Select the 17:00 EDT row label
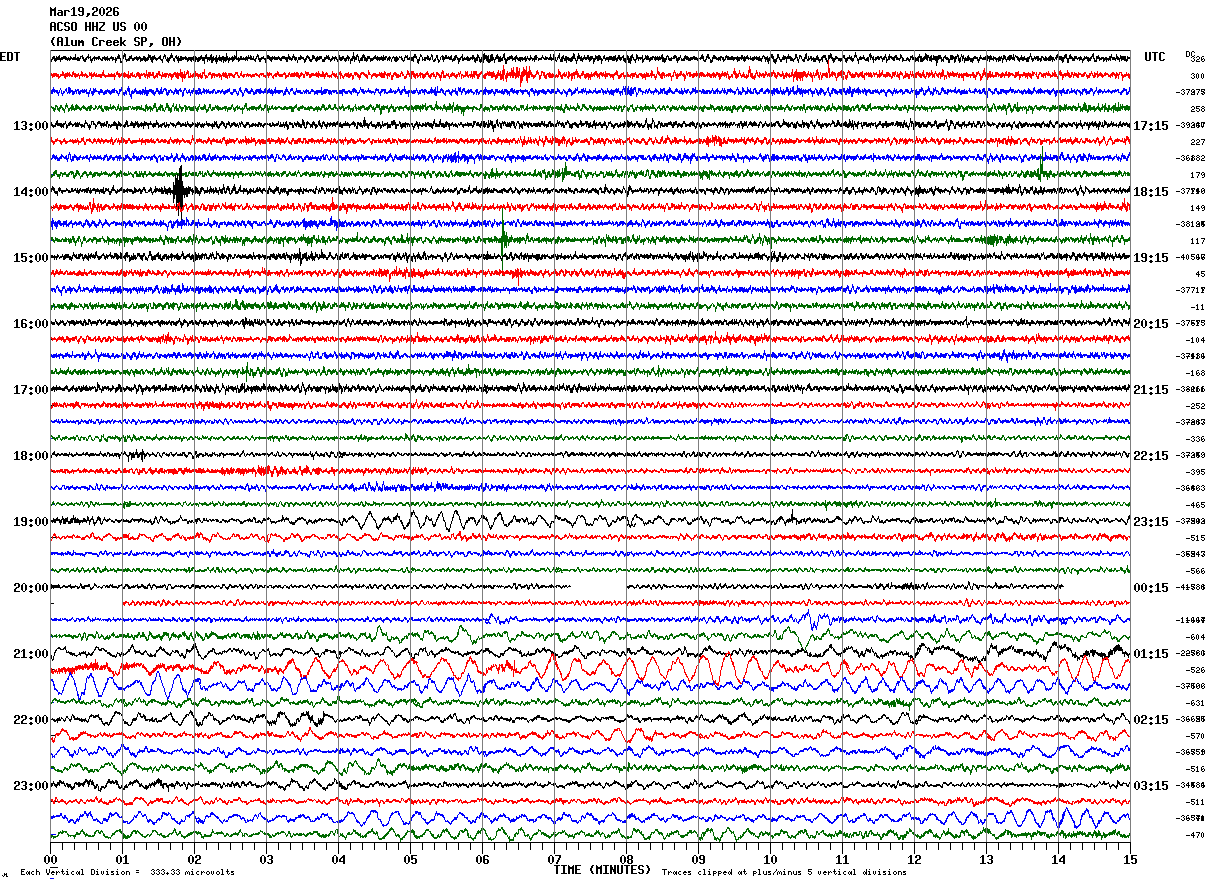This screenshot has width=1210, height=886. click(31, 390)
